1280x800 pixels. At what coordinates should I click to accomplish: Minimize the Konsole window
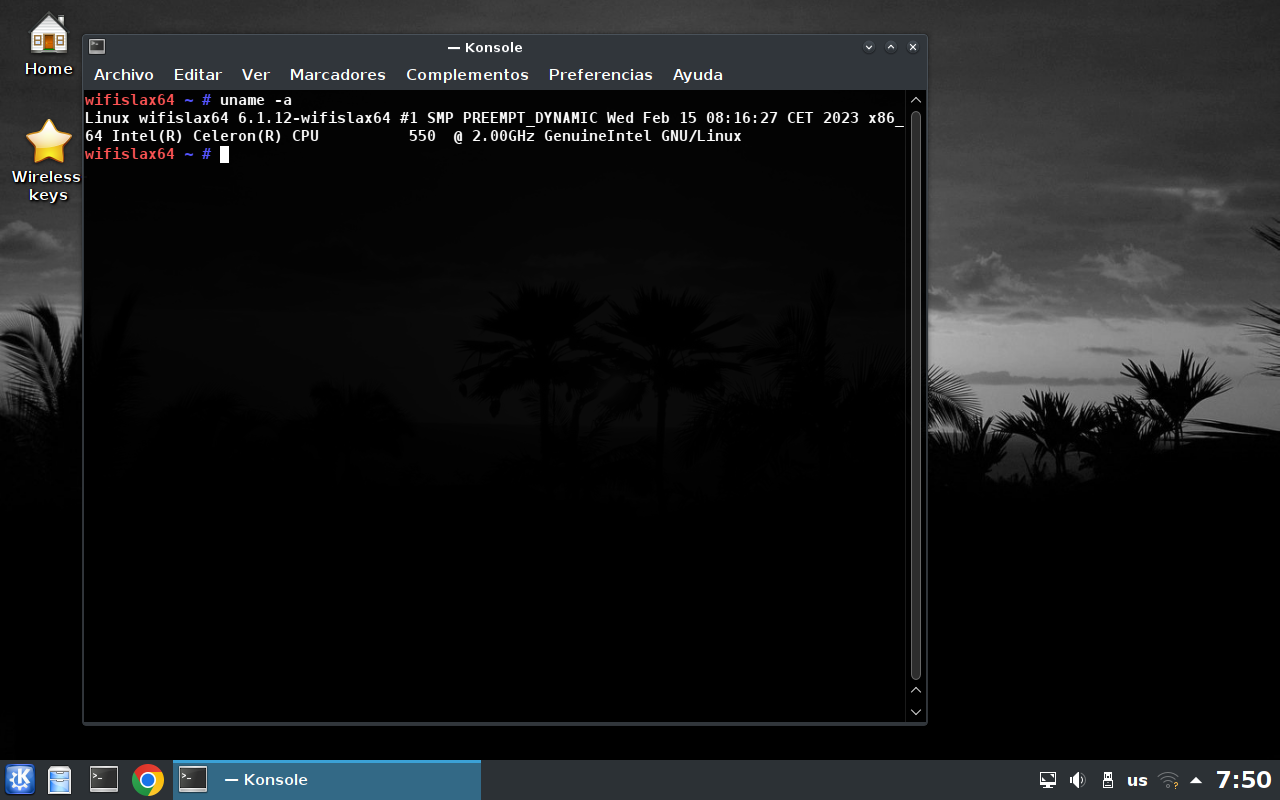coord(869,47)
